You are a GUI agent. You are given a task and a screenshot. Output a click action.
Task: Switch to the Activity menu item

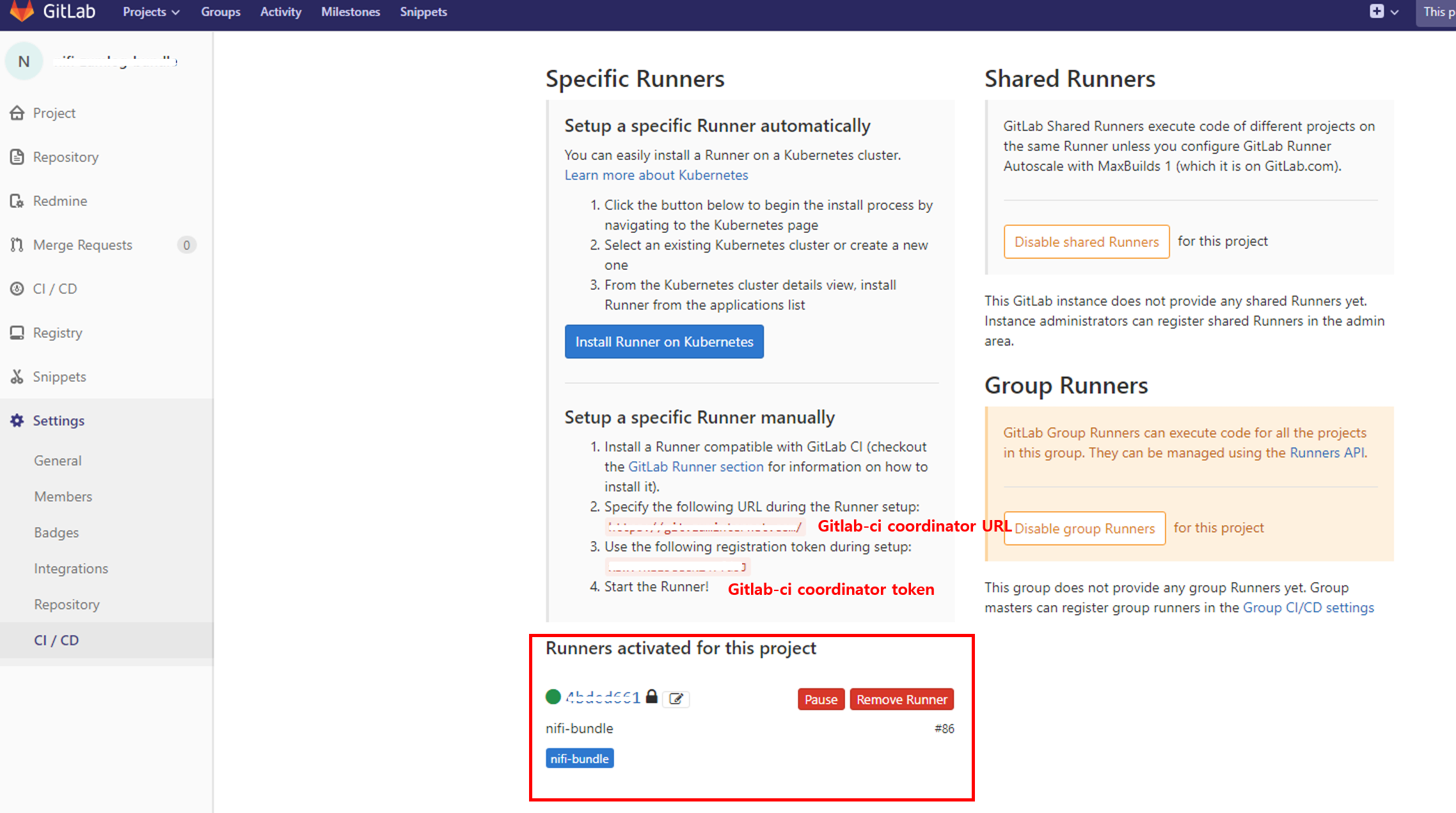pos(280,12)
